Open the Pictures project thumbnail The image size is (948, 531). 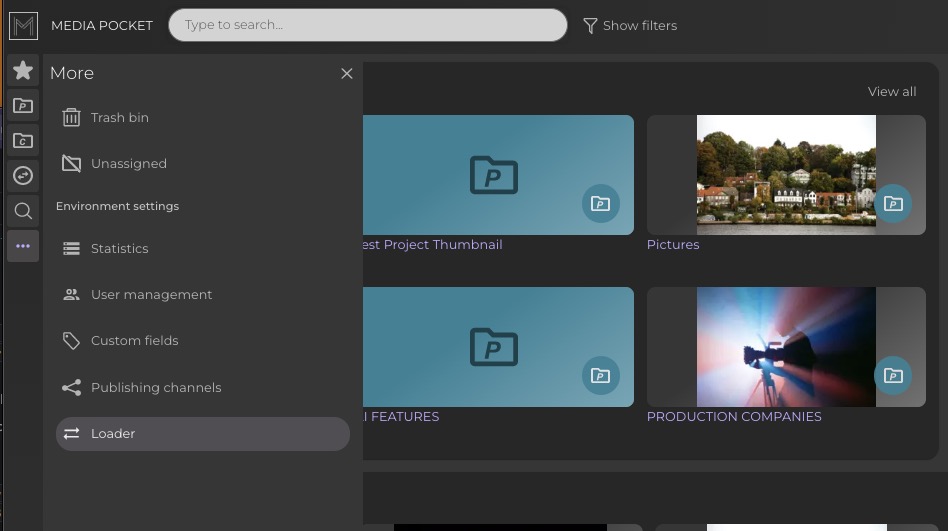tap(785, 175)
